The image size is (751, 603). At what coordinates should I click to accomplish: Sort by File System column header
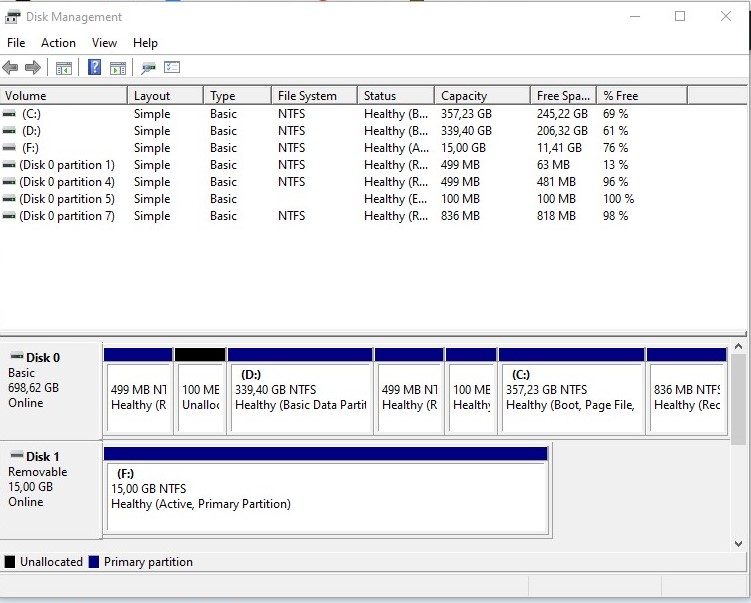point(315,96)
